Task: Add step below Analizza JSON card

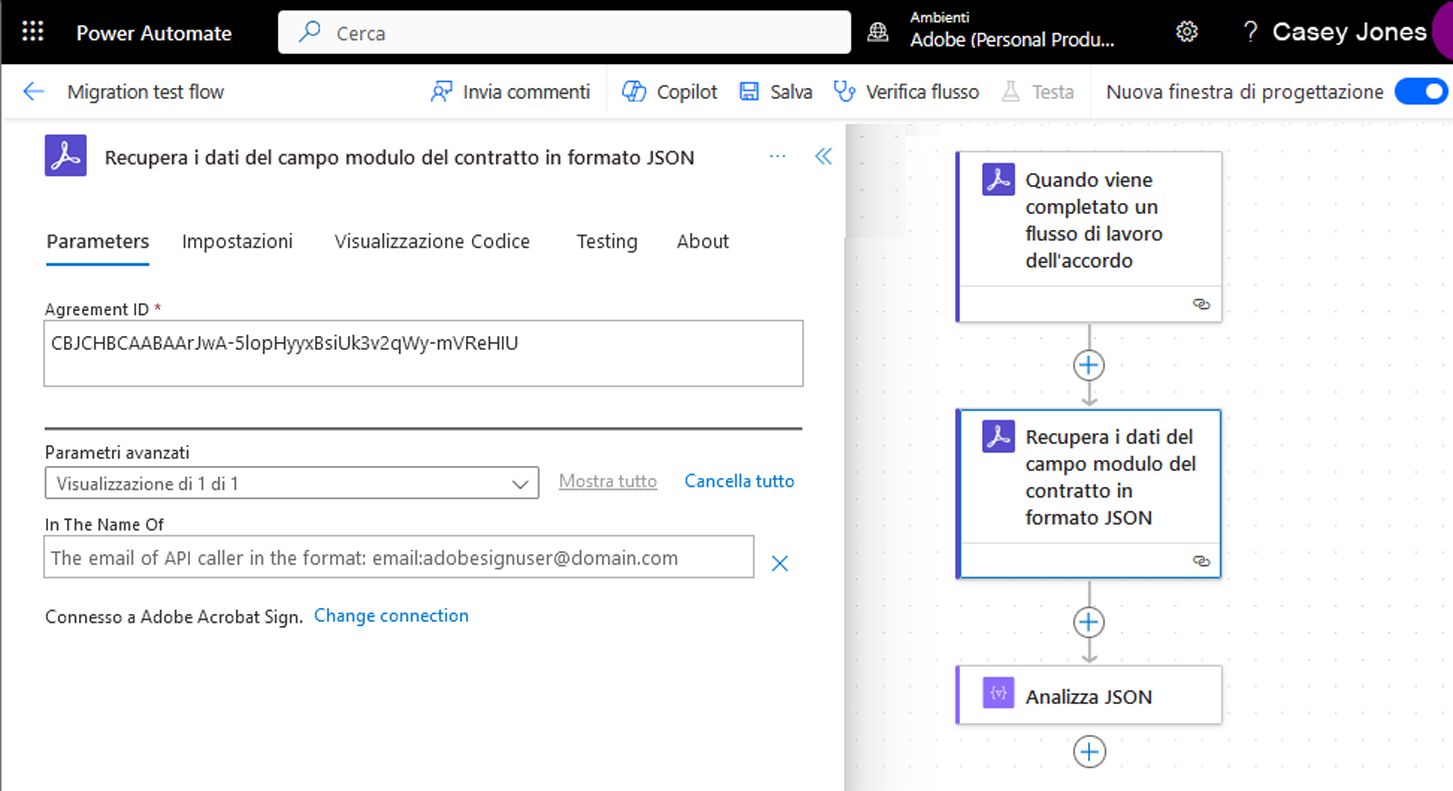Action: point(1089,751)
